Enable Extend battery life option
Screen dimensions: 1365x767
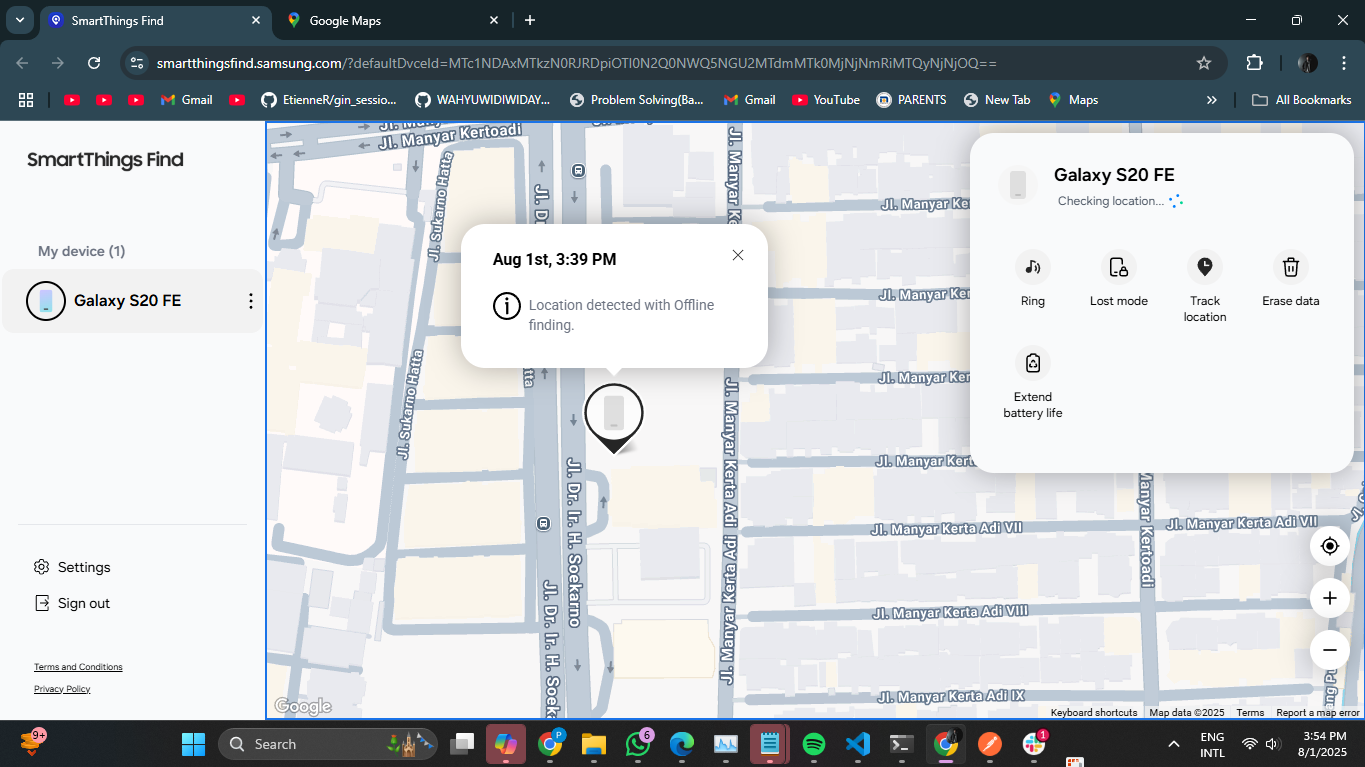(1033, 363)
